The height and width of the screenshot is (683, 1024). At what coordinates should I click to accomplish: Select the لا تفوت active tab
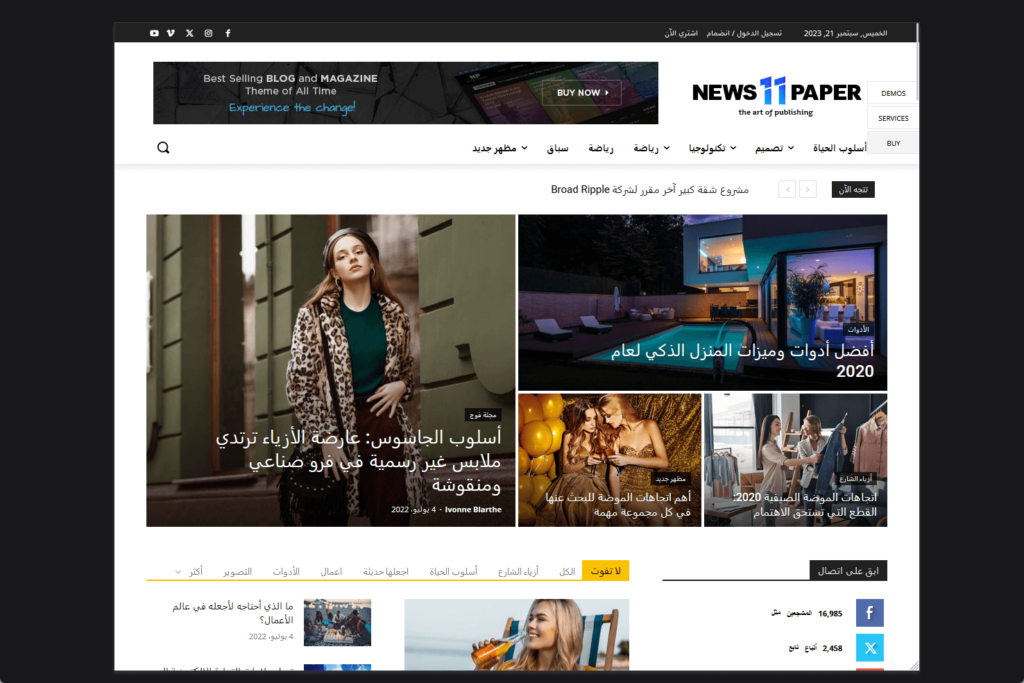[605, 571]
